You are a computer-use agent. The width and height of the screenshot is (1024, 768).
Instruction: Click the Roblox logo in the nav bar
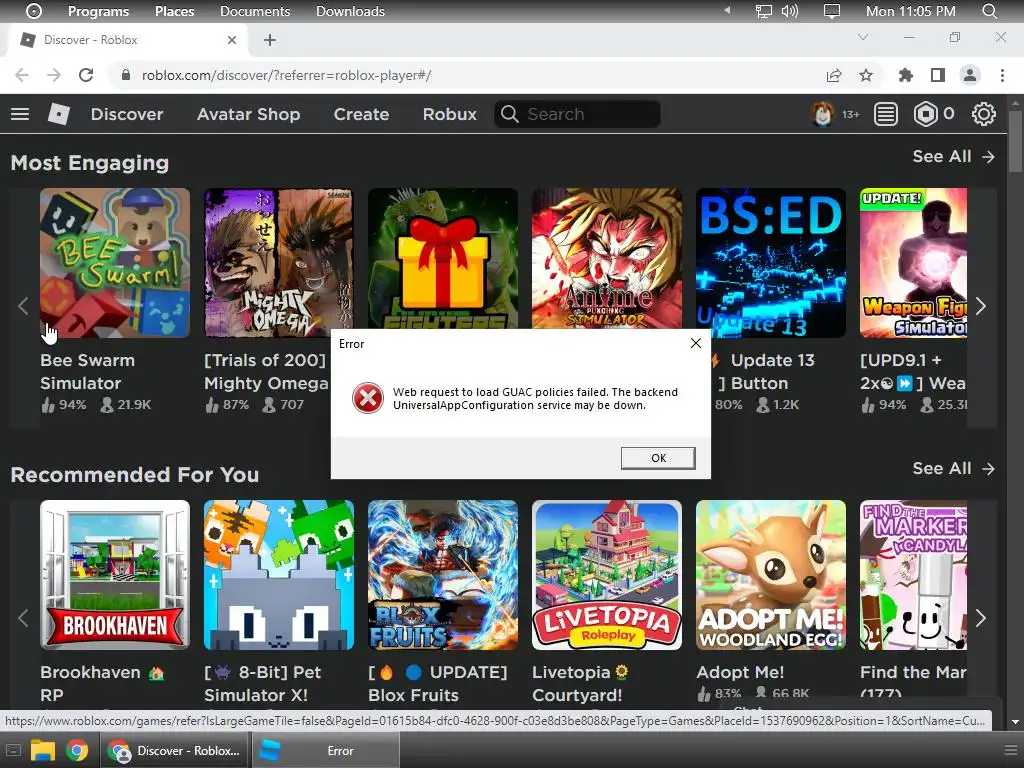tap(59, 114)
